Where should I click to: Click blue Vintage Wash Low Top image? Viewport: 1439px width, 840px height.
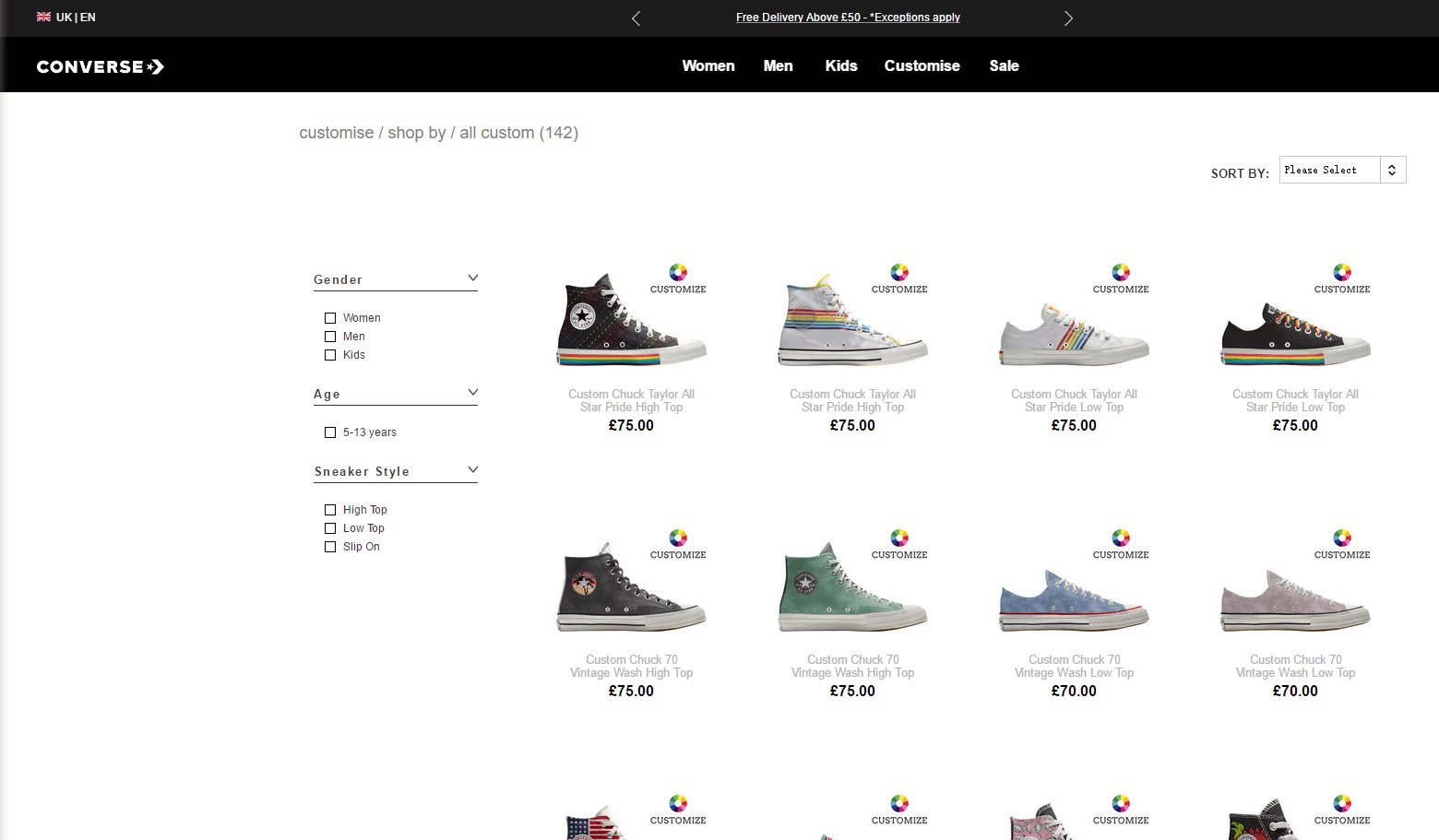(x=1074, y=600)
